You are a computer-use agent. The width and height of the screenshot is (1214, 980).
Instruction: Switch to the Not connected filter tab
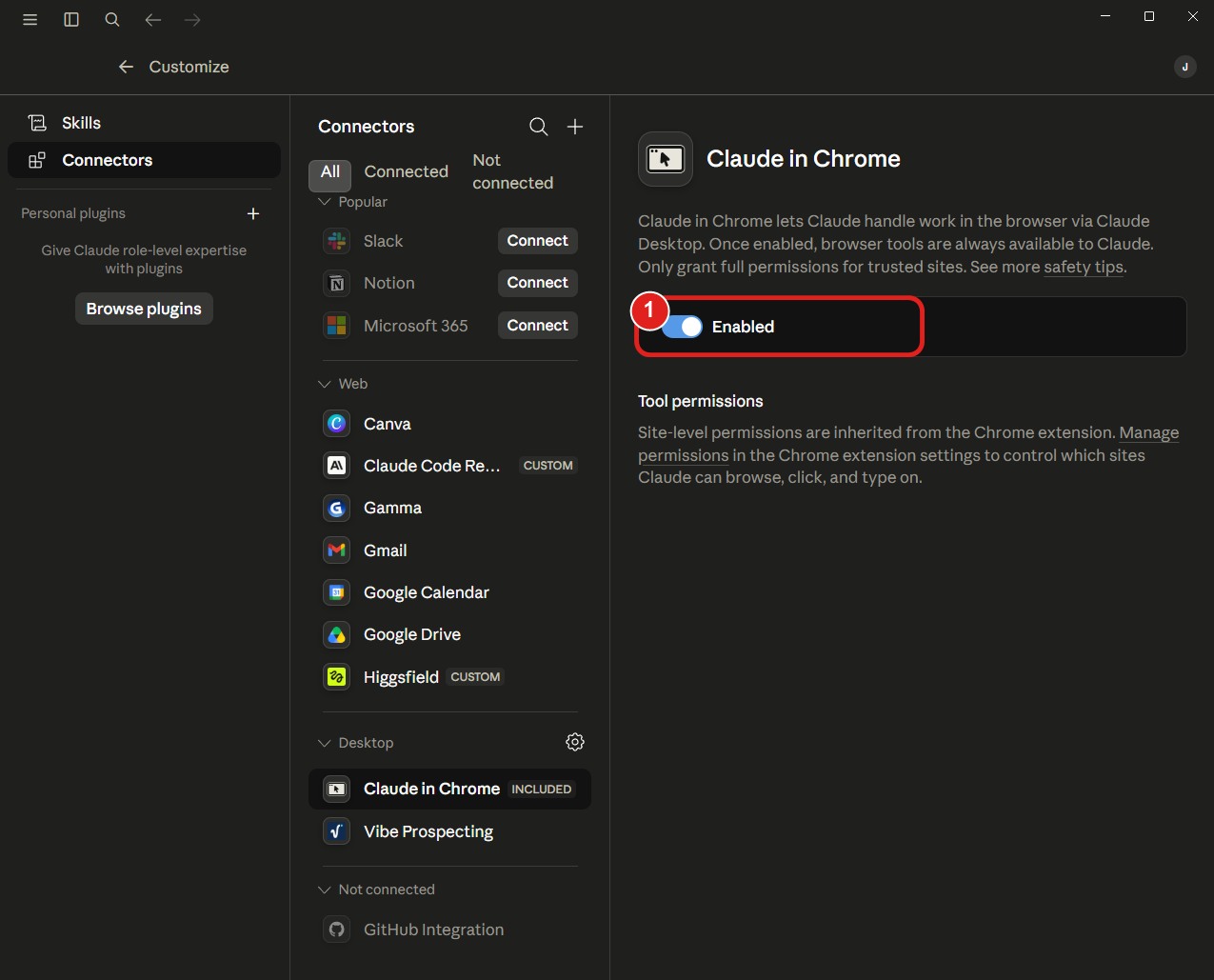[x=513, y=171]
